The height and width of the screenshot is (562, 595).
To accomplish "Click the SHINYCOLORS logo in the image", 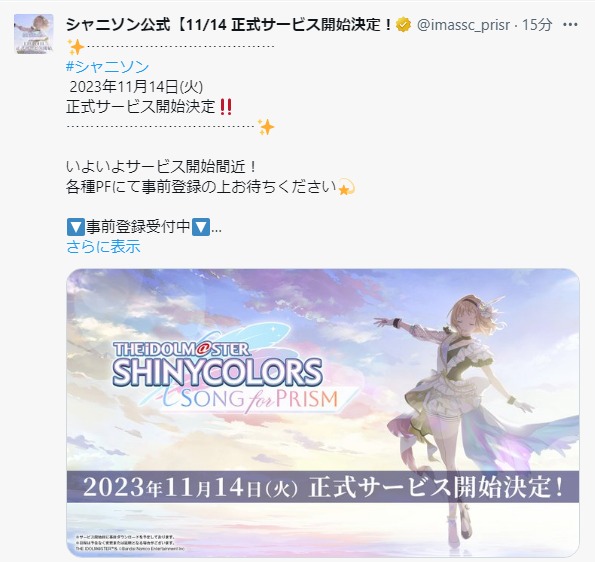I will pos(217,372).
